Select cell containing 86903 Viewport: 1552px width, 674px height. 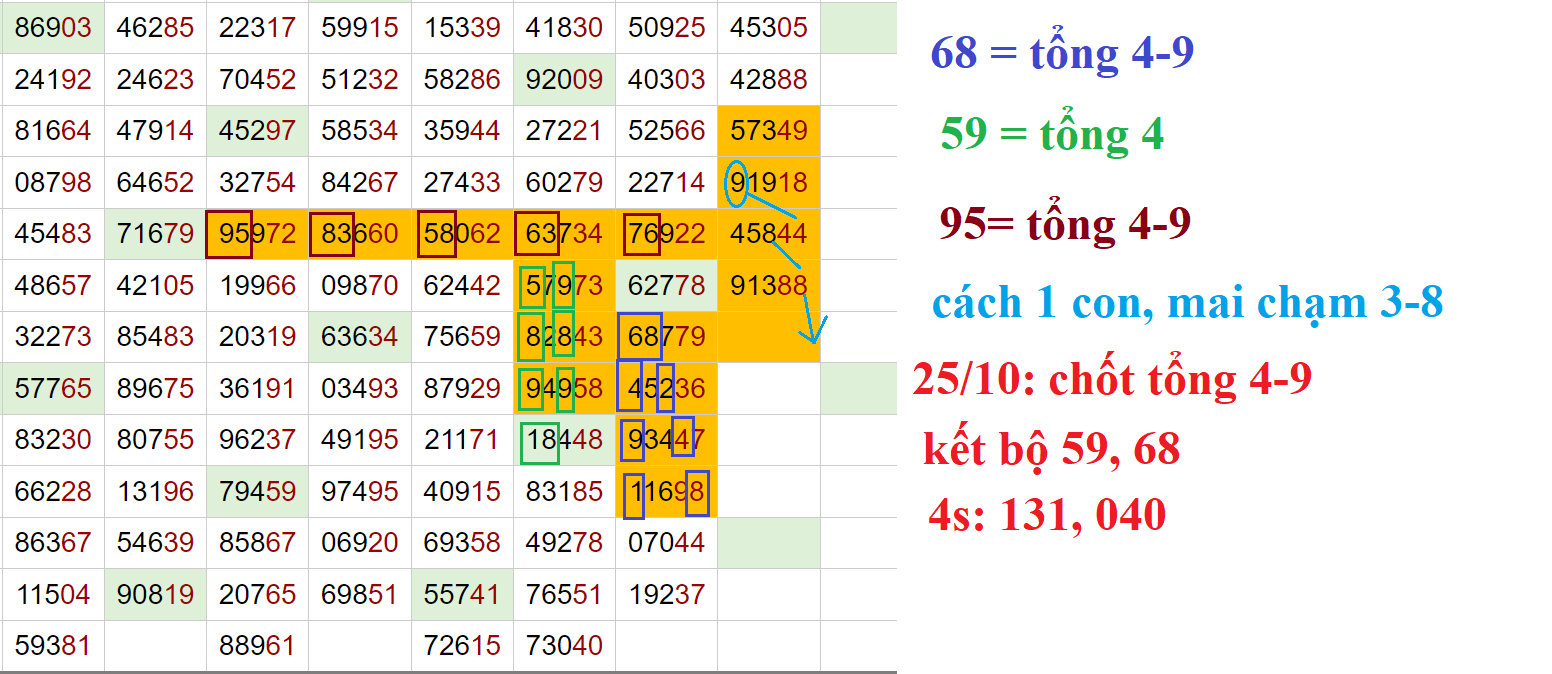(x=53, y=28)
